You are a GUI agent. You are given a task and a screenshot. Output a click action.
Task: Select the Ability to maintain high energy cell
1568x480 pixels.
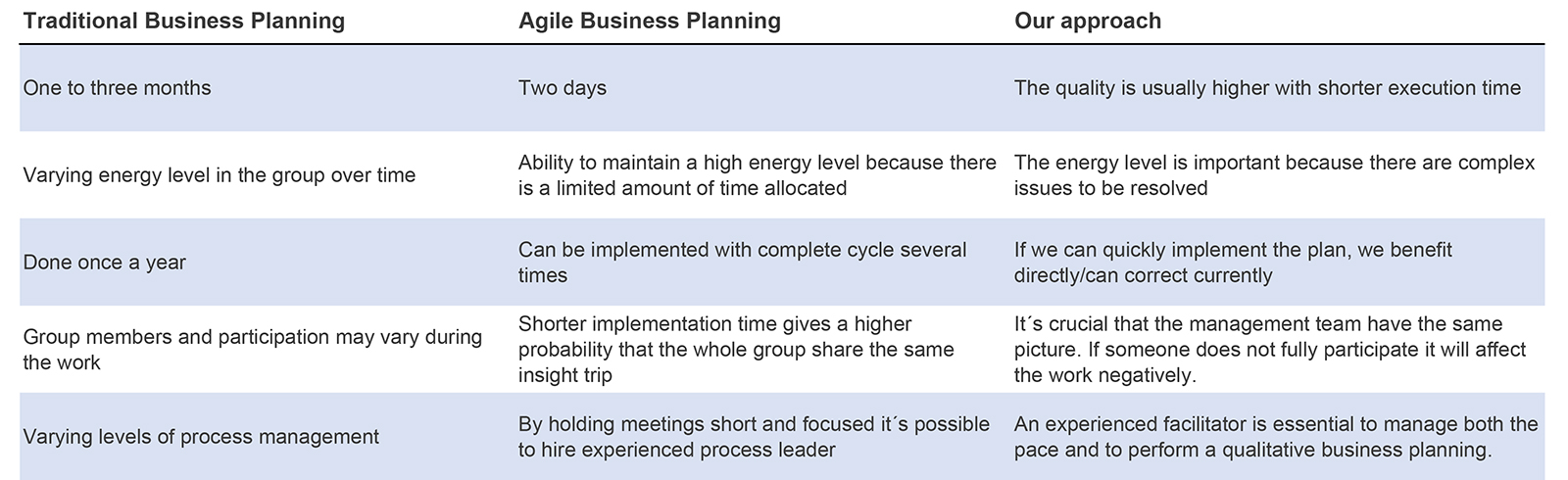[758, 175]
